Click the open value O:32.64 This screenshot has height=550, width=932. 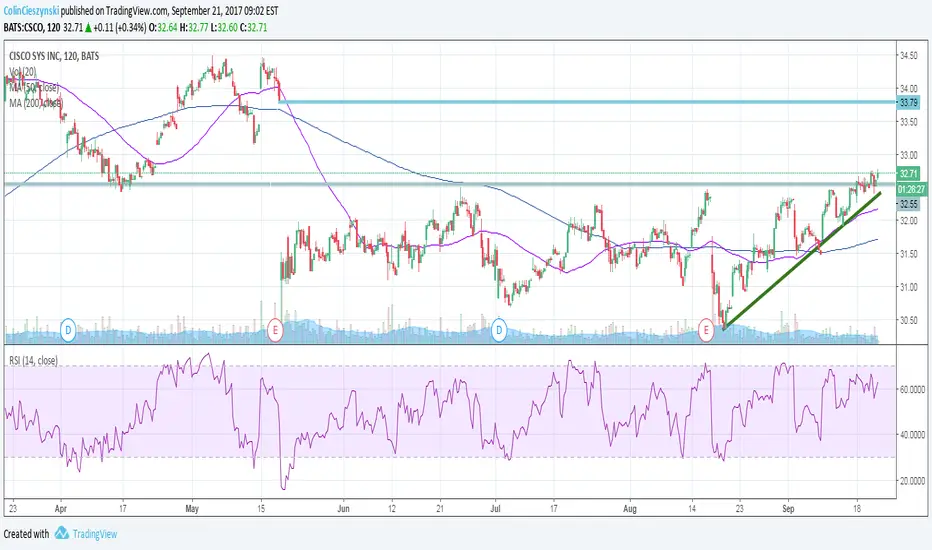pos(163,27)
